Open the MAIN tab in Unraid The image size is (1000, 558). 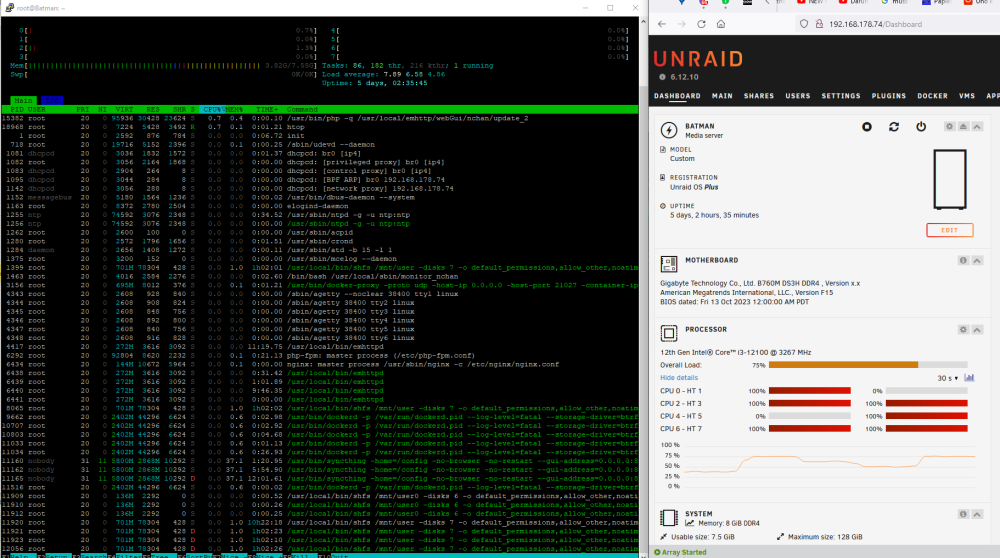[x=722, y=96]
